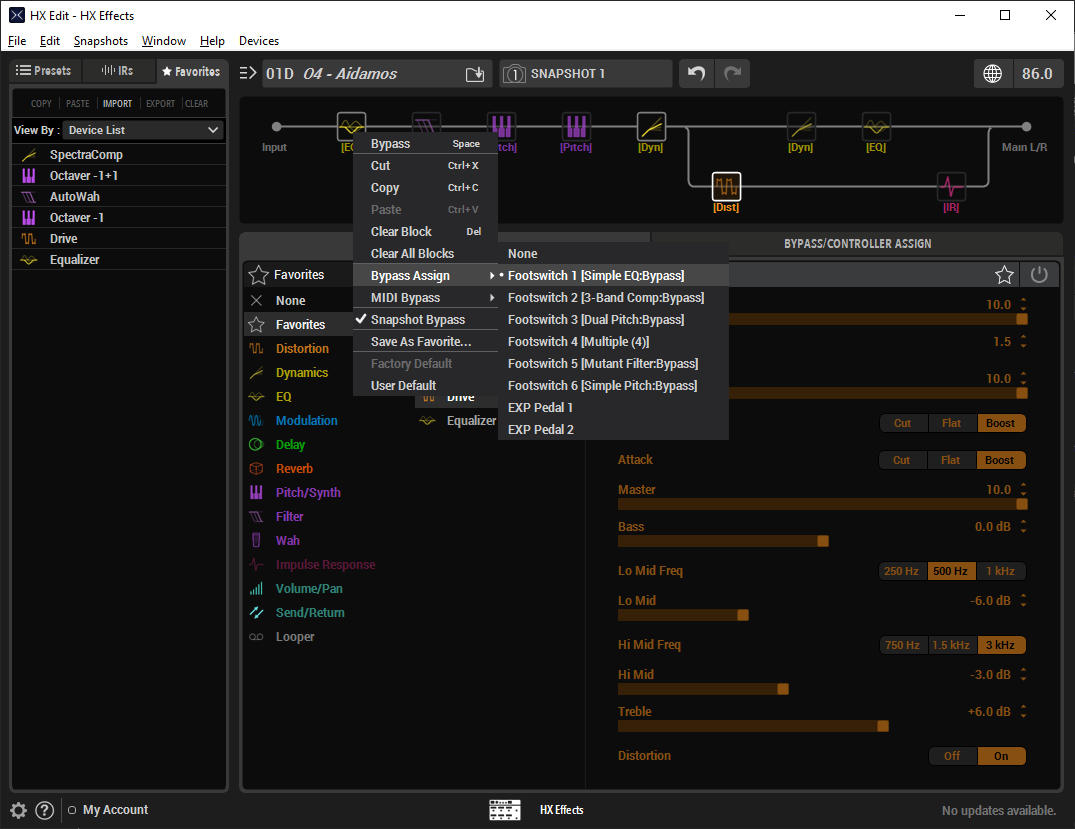This screenshot has width=1075, height=829.
Task: Adjust the Hi Mid -3.0 dB stepper
Action: coord(1023,674)
